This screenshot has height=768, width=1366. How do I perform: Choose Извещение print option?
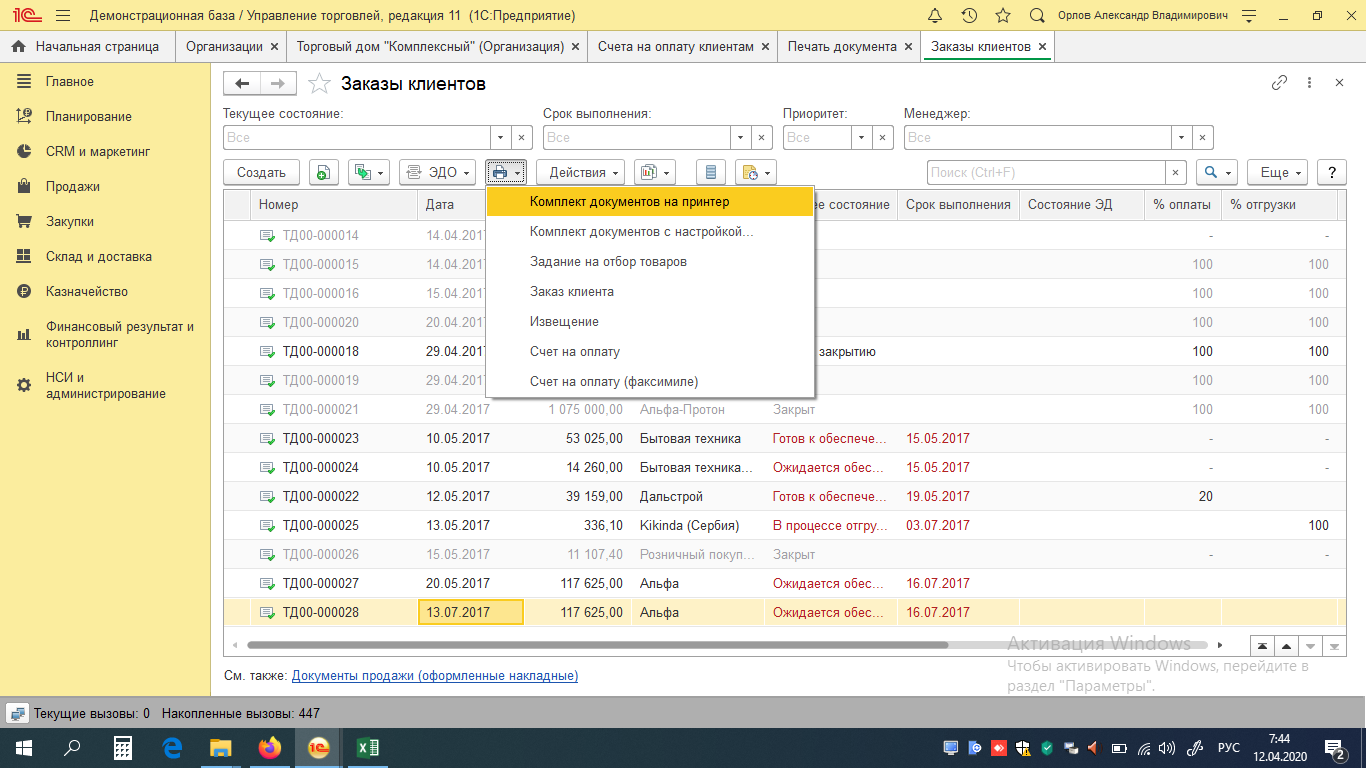point(650,322)
